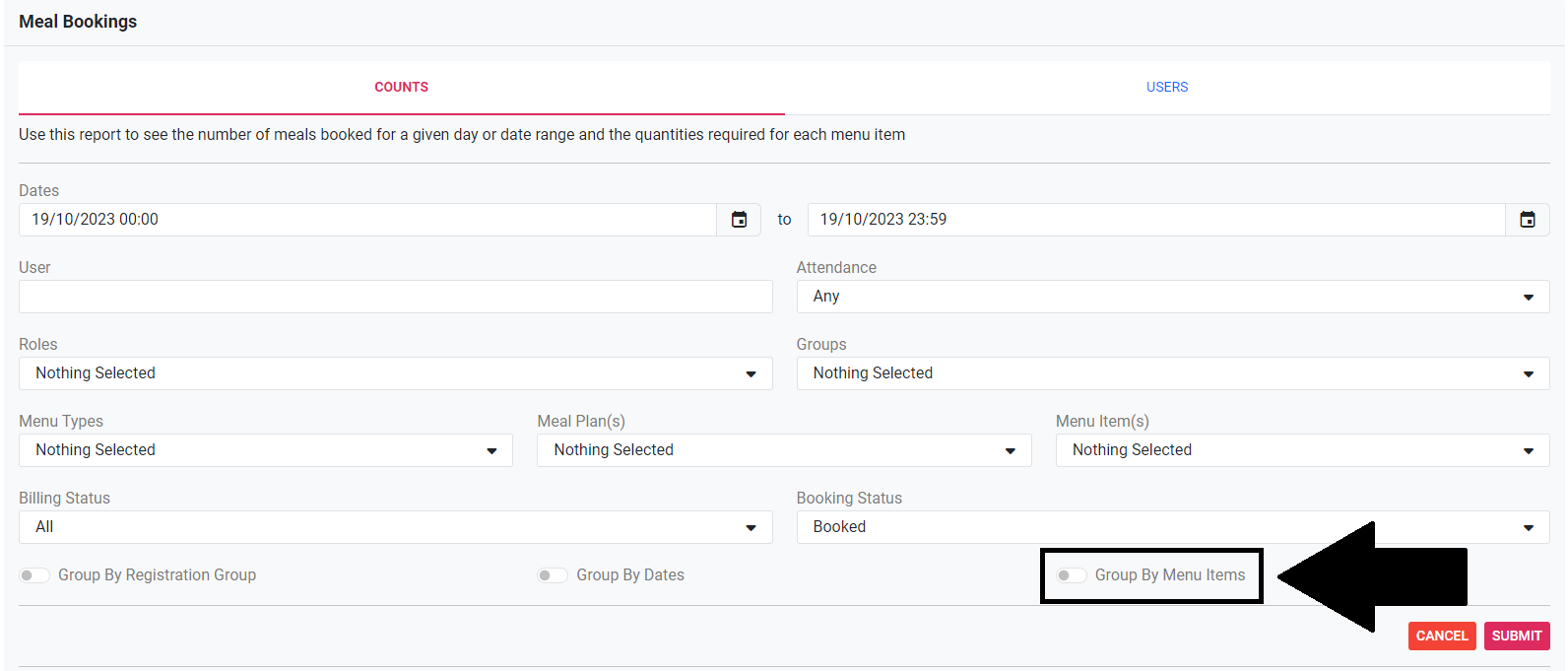The image size is (1568, 671).
Task: Click the end date text field
Action: point(1154,220)
